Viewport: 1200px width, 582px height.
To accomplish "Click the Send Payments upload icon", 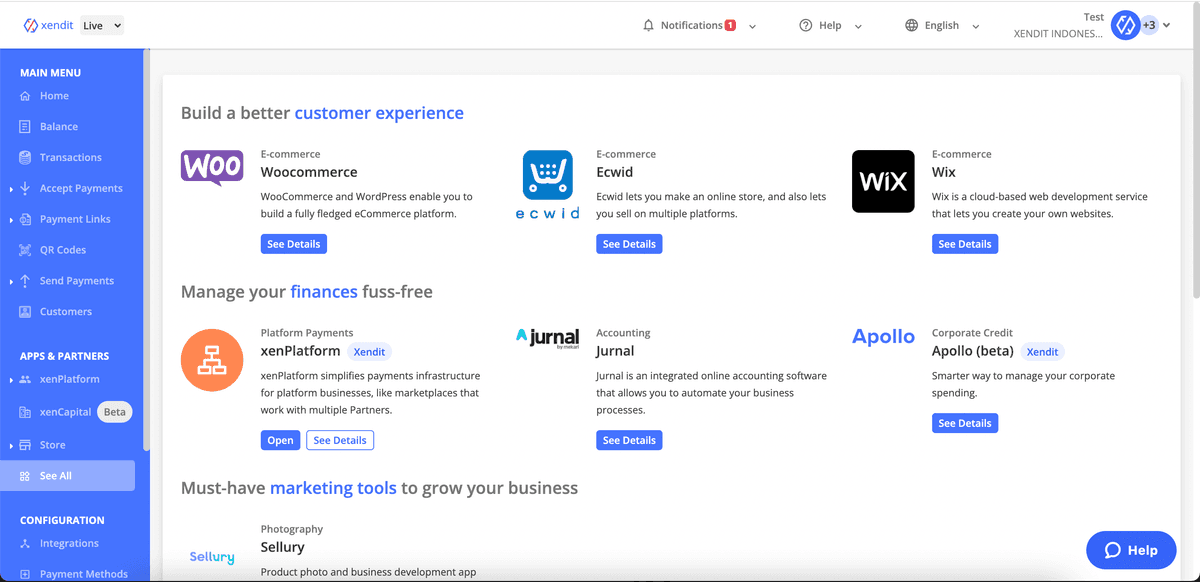I will tap(25, 281).
